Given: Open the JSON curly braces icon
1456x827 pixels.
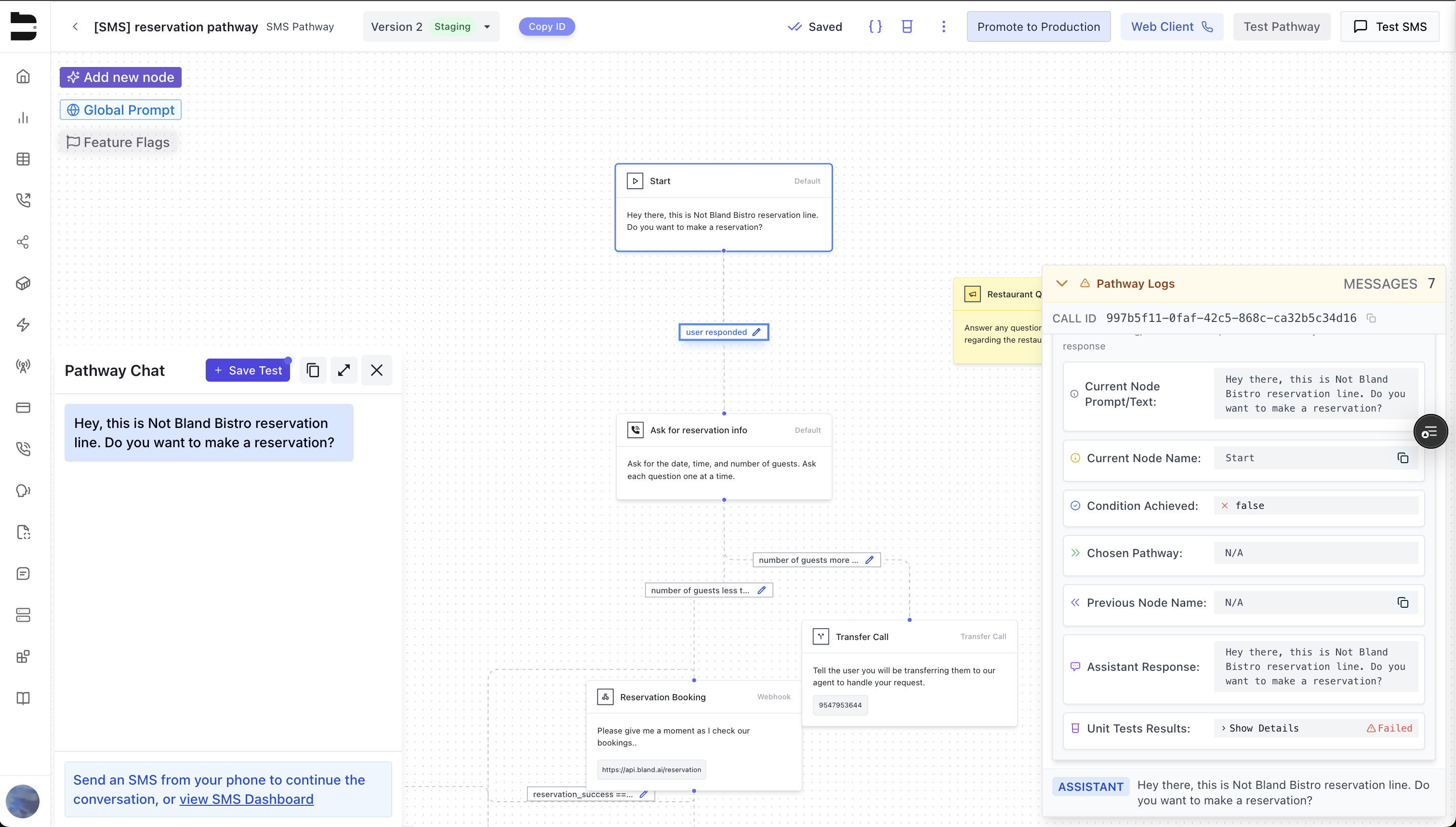Looking at the screenshot, I should click(875, 27).
